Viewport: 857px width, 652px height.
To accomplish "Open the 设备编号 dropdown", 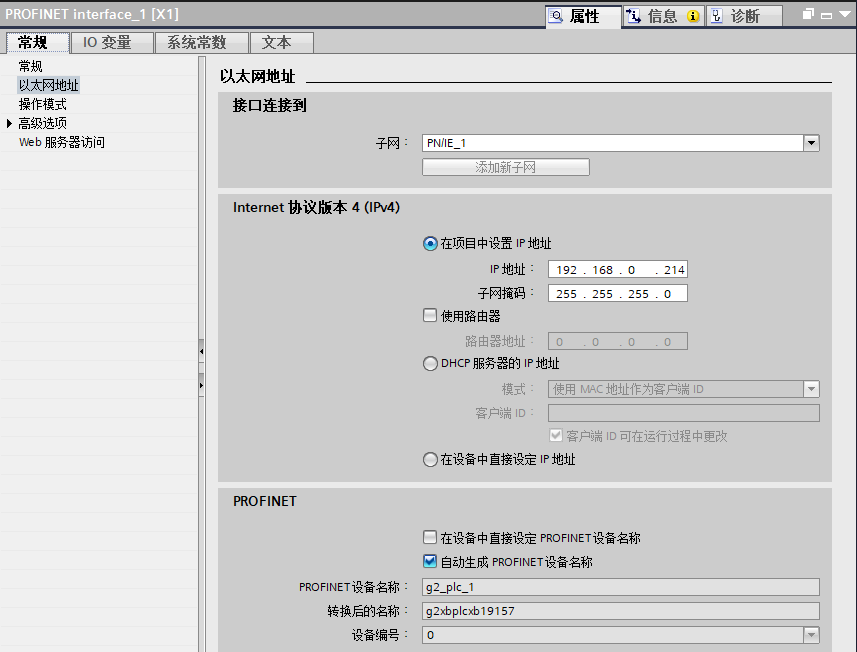I will (x=811, y=635).
